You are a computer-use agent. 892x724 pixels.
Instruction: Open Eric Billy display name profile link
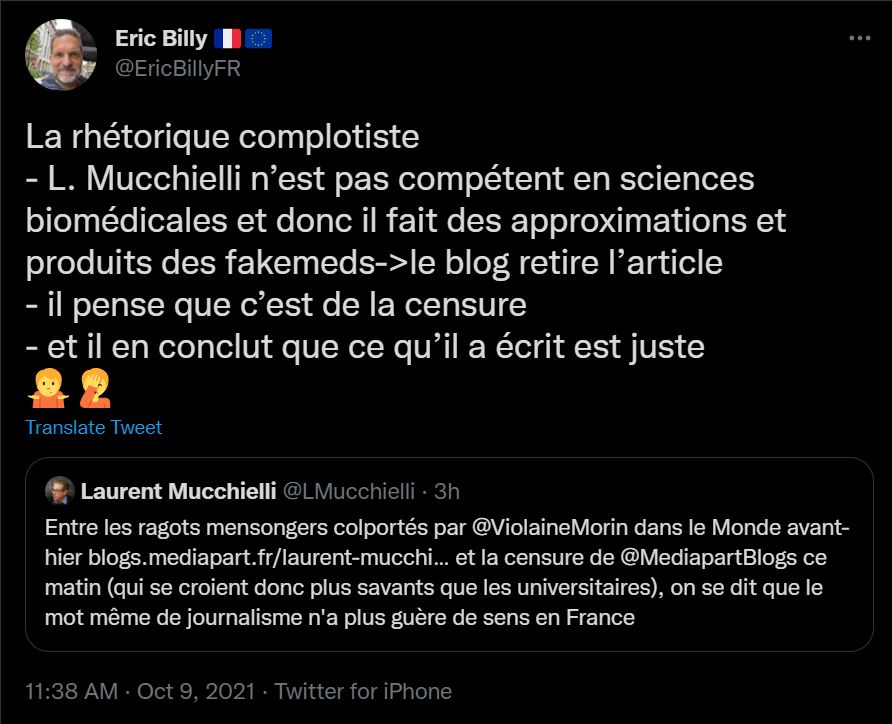(161, 39)
